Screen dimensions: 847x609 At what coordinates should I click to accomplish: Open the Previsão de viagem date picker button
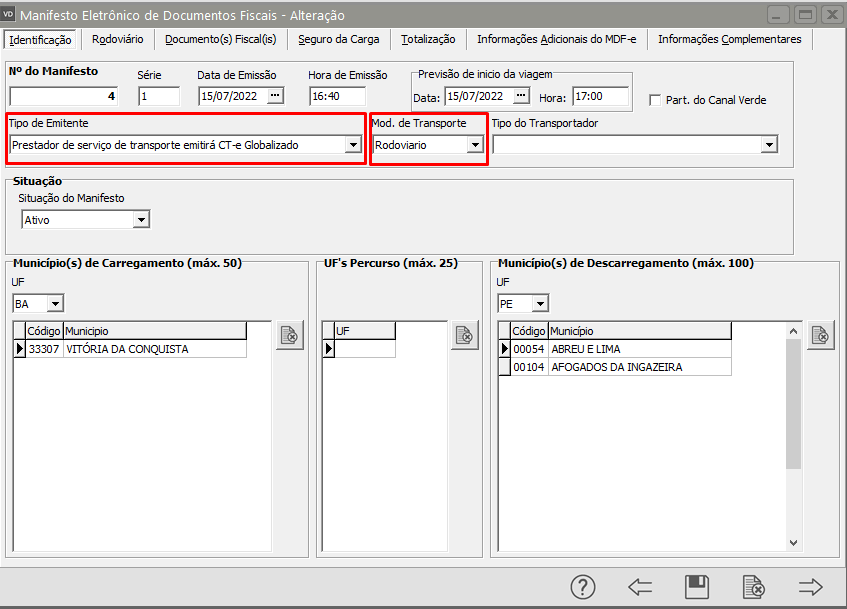521,96
